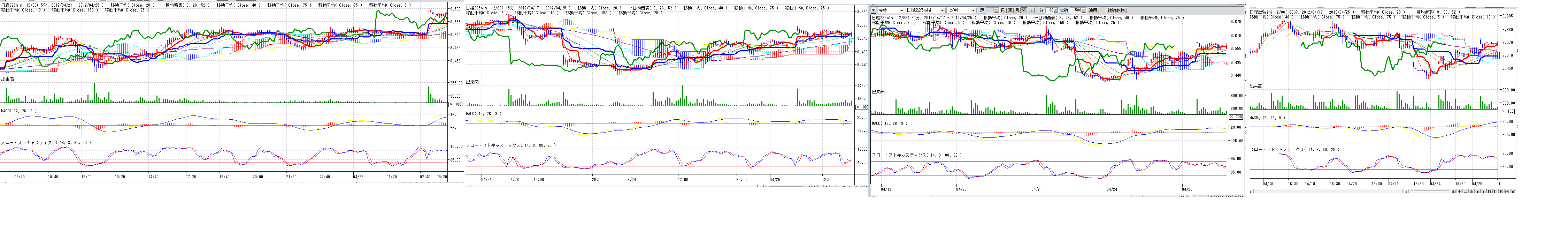Click zoom in plus icon on 60-minute chart
The image size is (1568, 240).
coord(1460,192)
